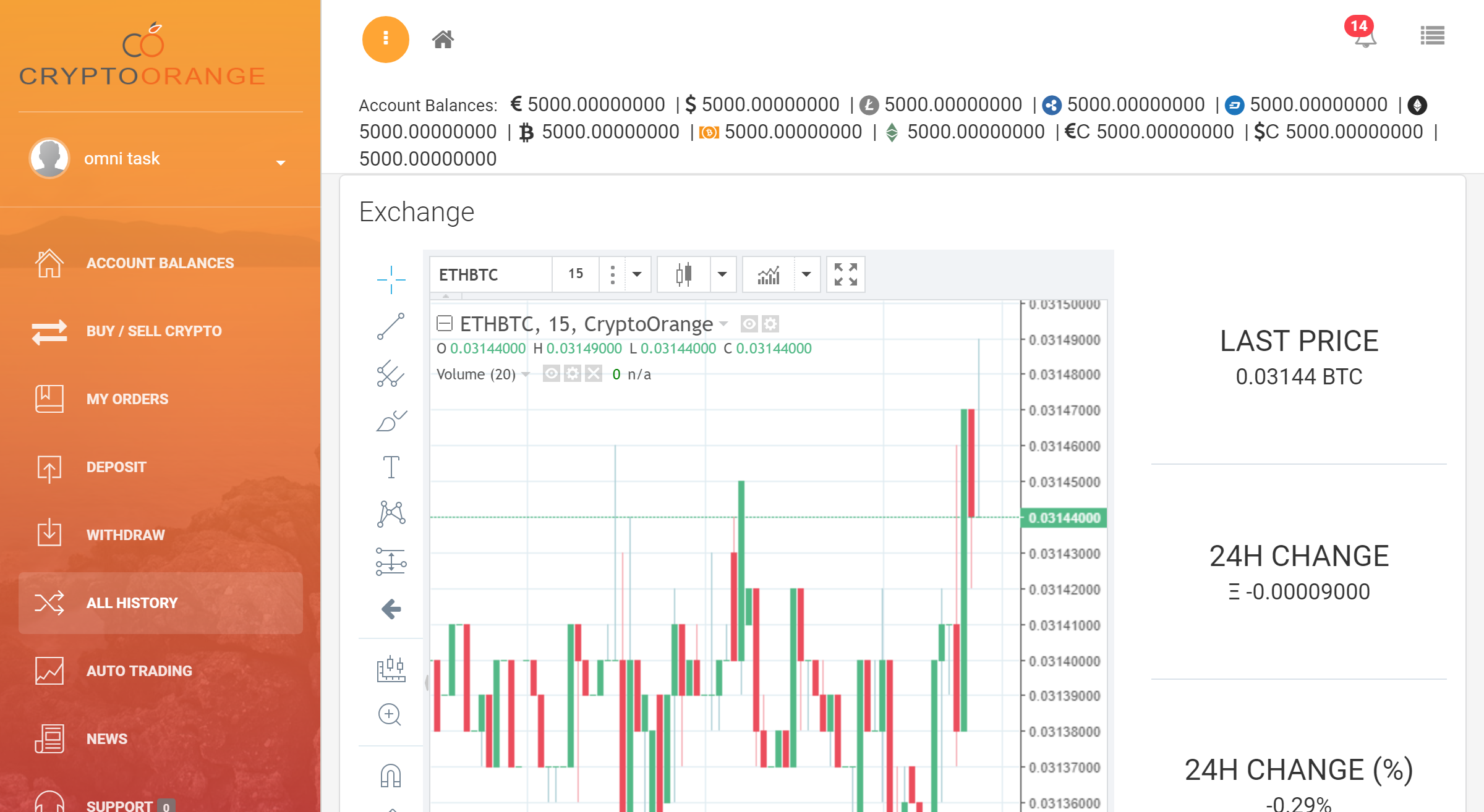Select the crosshair cursor tool
1484x812 pixels.
click(391, 279)
